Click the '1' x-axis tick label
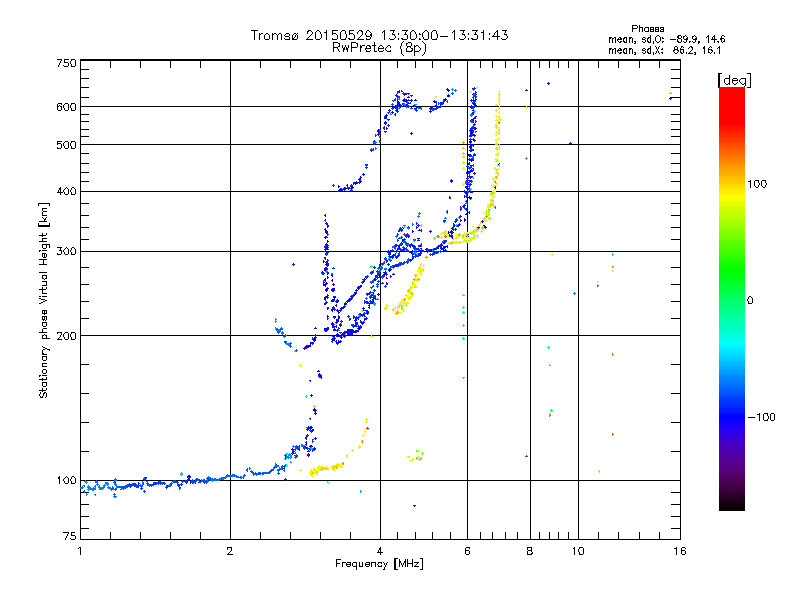This screenshot has height=600, width=800. pyautogui.click(x=80, y=551)
